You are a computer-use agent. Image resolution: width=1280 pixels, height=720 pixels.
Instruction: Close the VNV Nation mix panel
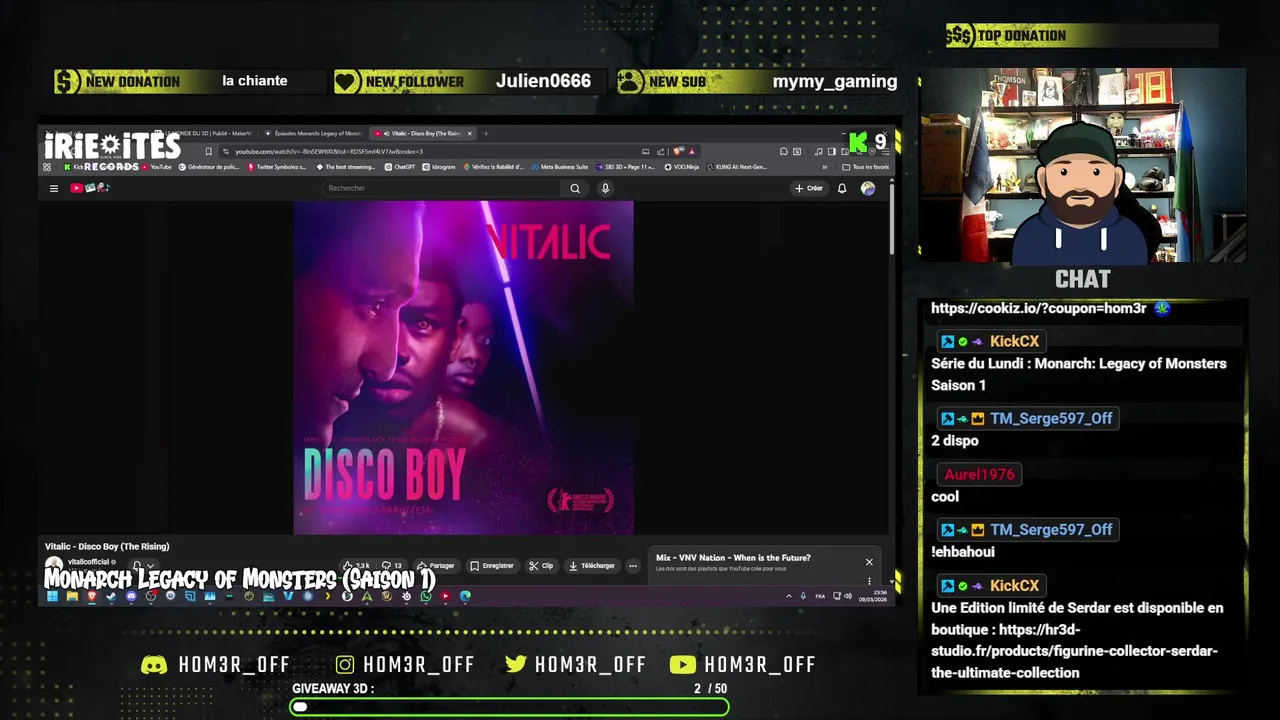869,562
